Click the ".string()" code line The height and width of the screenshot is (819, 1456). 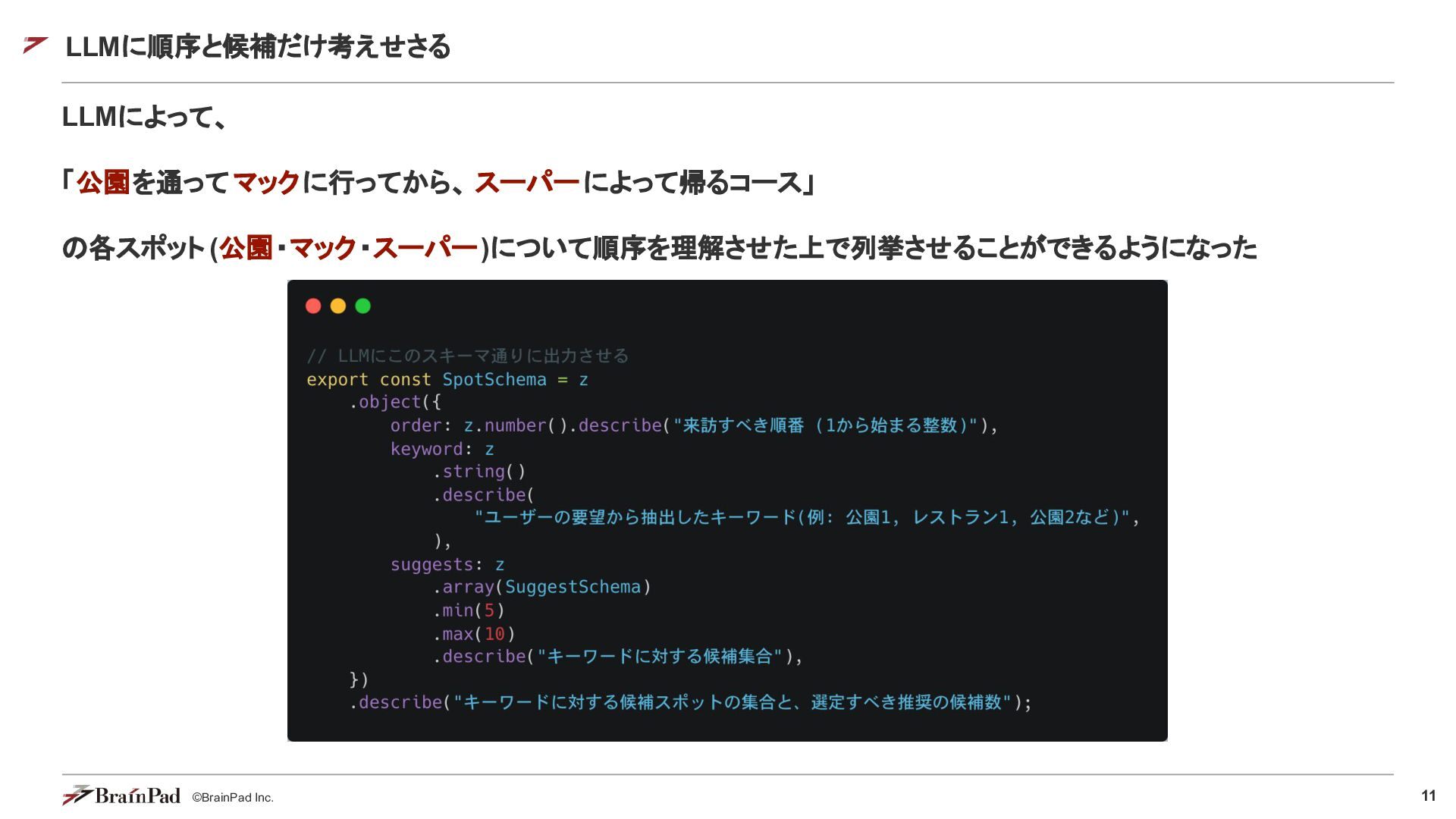pyautogui.click(x=479, y=472)
